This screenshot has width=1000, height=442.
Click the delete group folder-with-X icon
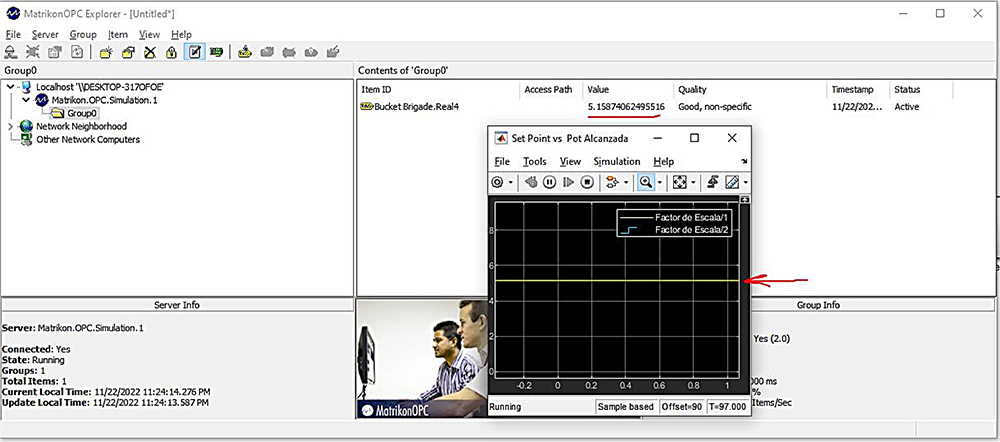click(150, 52)
